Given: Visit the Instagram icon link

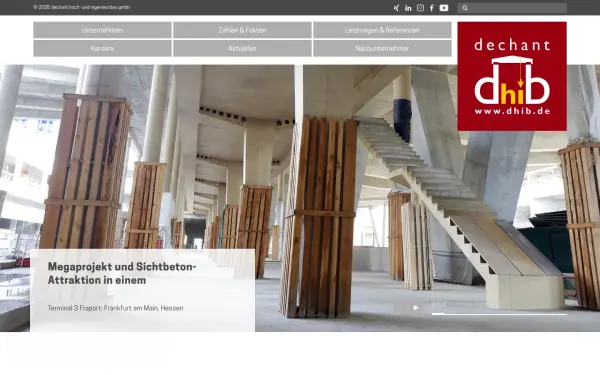Looking at the screenshot, I should 420,8.
